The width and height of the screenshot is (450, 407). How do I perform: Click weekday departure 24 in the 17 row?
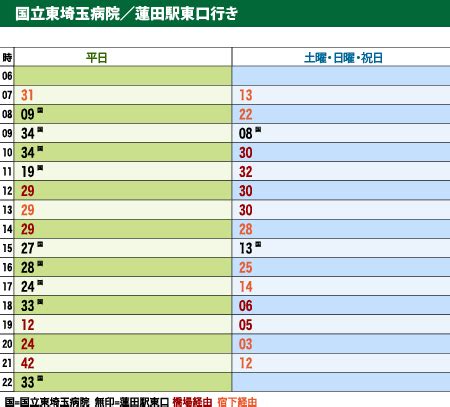pos(28,287)
